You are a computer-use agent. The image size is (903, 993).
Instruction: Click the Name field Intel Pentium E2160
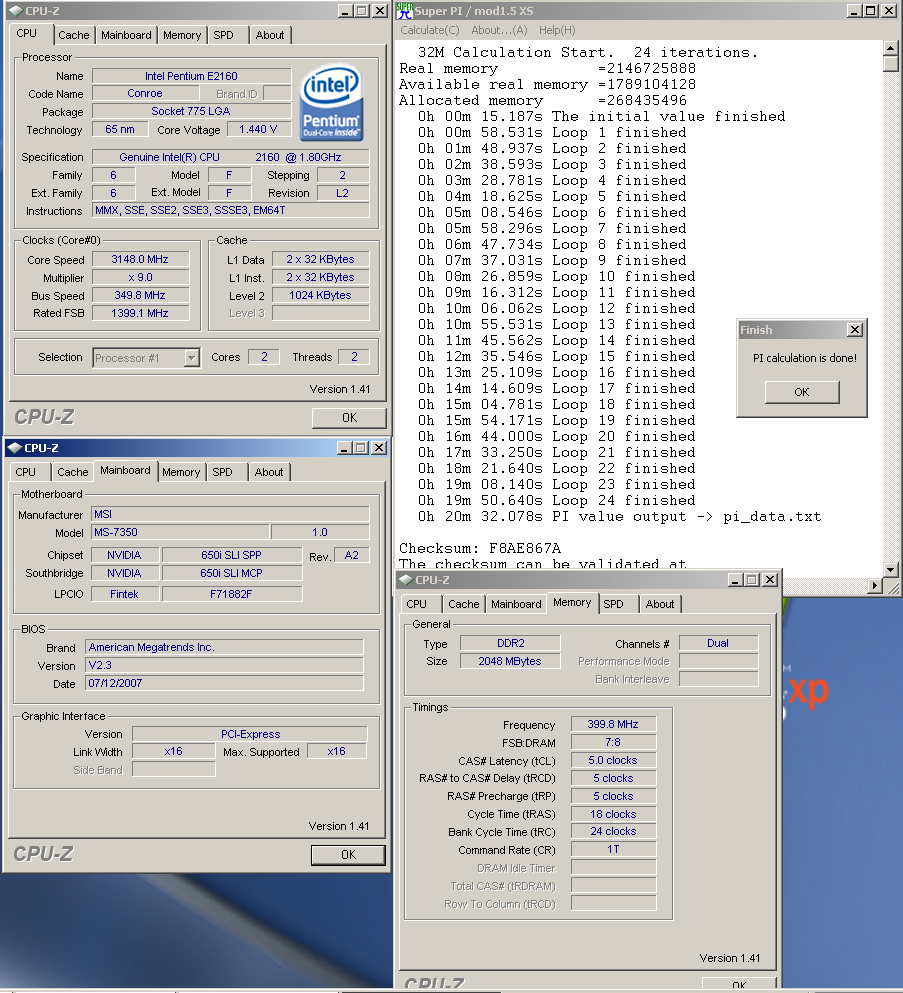click(x=191, y=76)
